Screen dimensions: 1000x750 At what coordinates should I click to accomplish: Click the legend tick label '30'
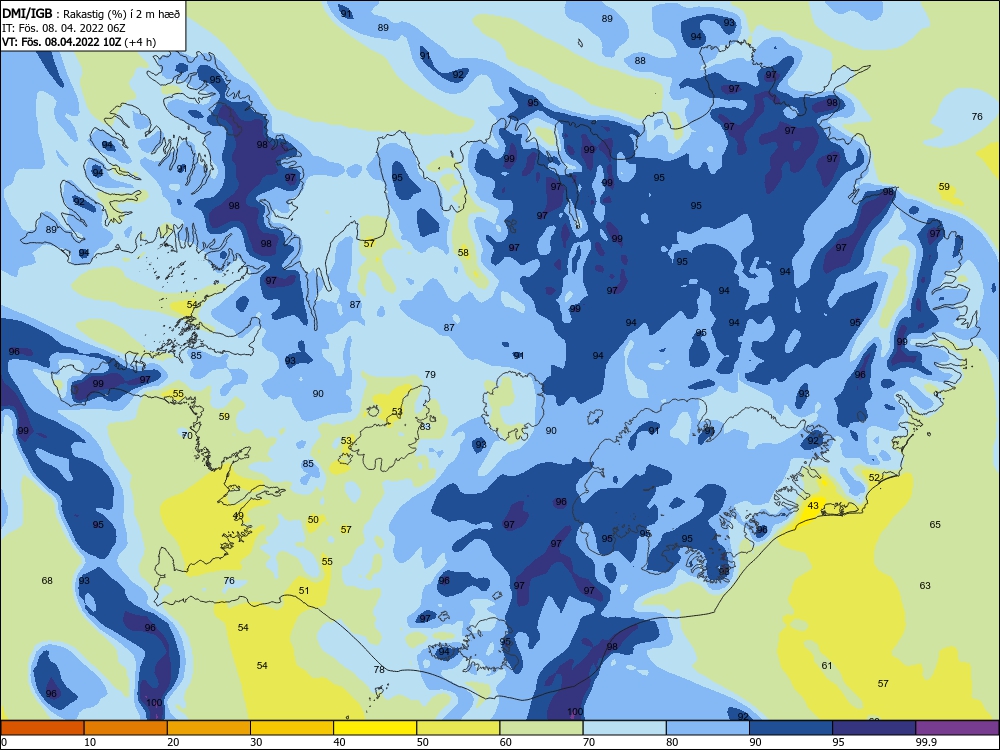click(256, 742)
